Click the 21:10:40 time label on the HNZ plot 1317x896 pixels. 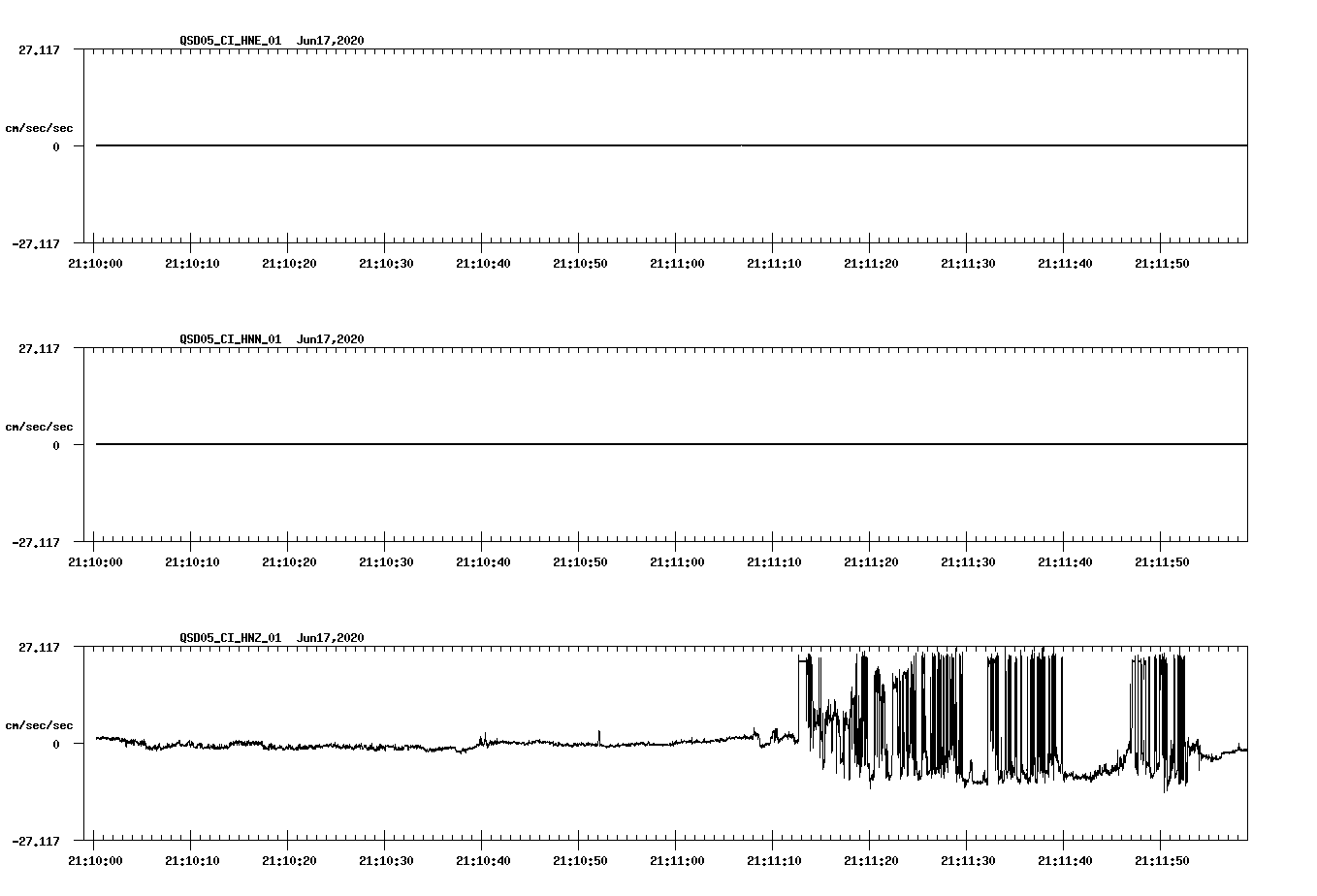(x=483, y=861)
